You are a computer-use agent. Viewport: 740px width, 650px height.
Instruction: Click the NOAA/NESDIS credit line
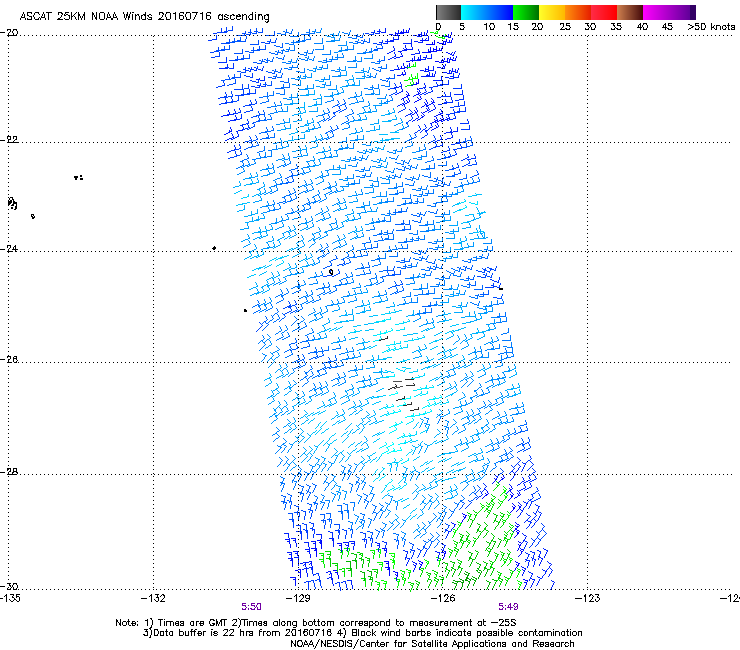432,644
